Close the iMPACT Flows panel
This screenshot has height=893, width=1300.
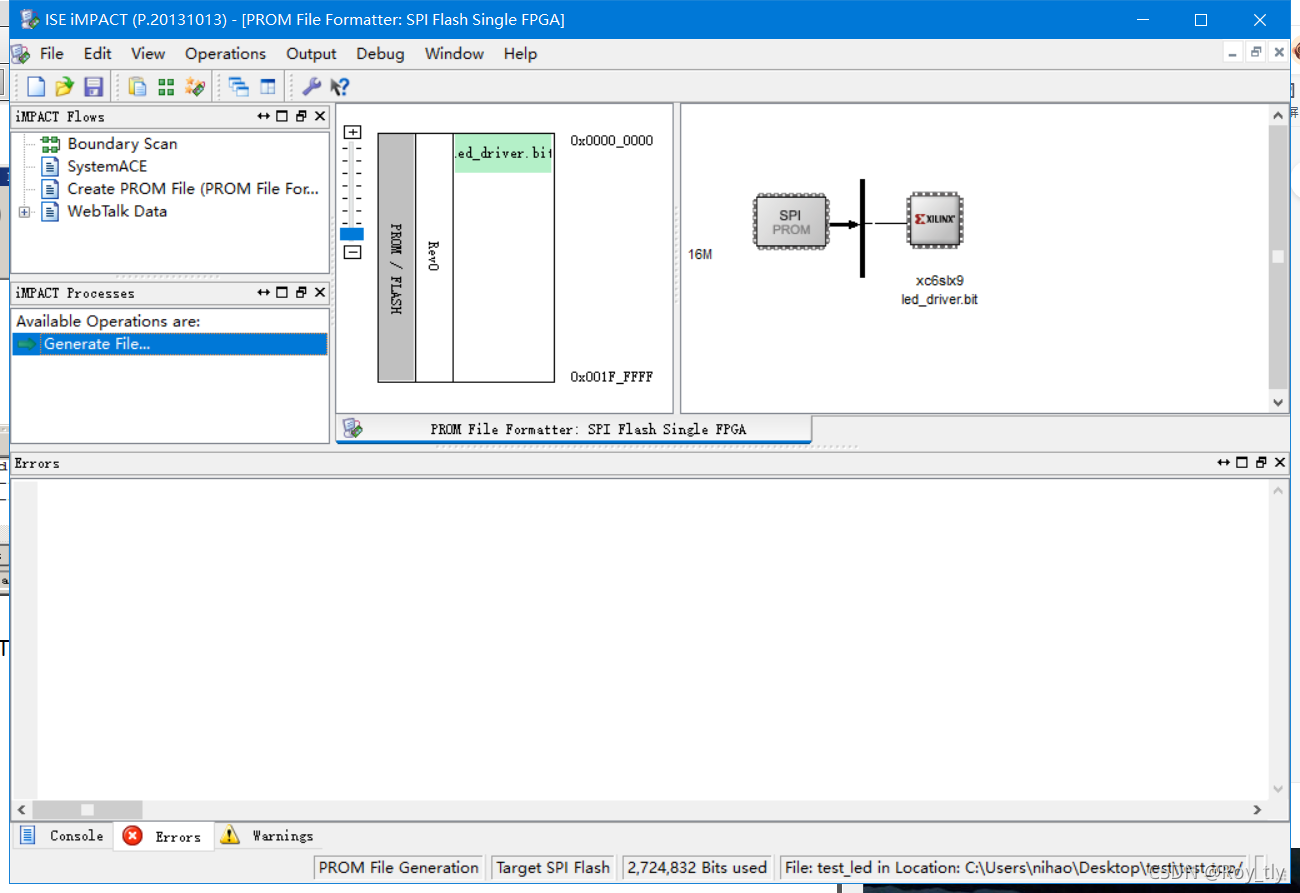(x=320, y=116)
